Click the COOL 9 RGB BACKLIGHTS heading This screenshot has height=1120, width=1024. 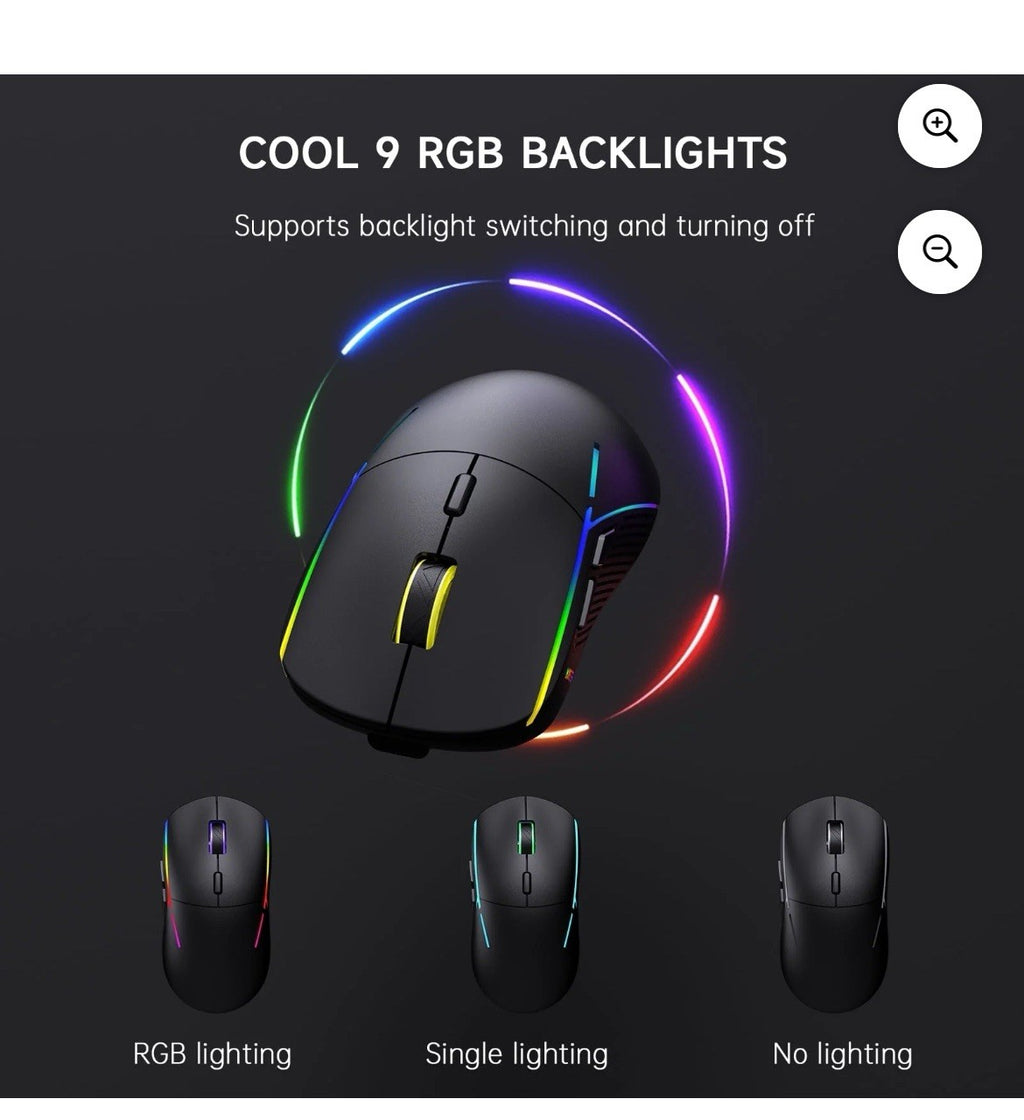click(x=513, y=153)
